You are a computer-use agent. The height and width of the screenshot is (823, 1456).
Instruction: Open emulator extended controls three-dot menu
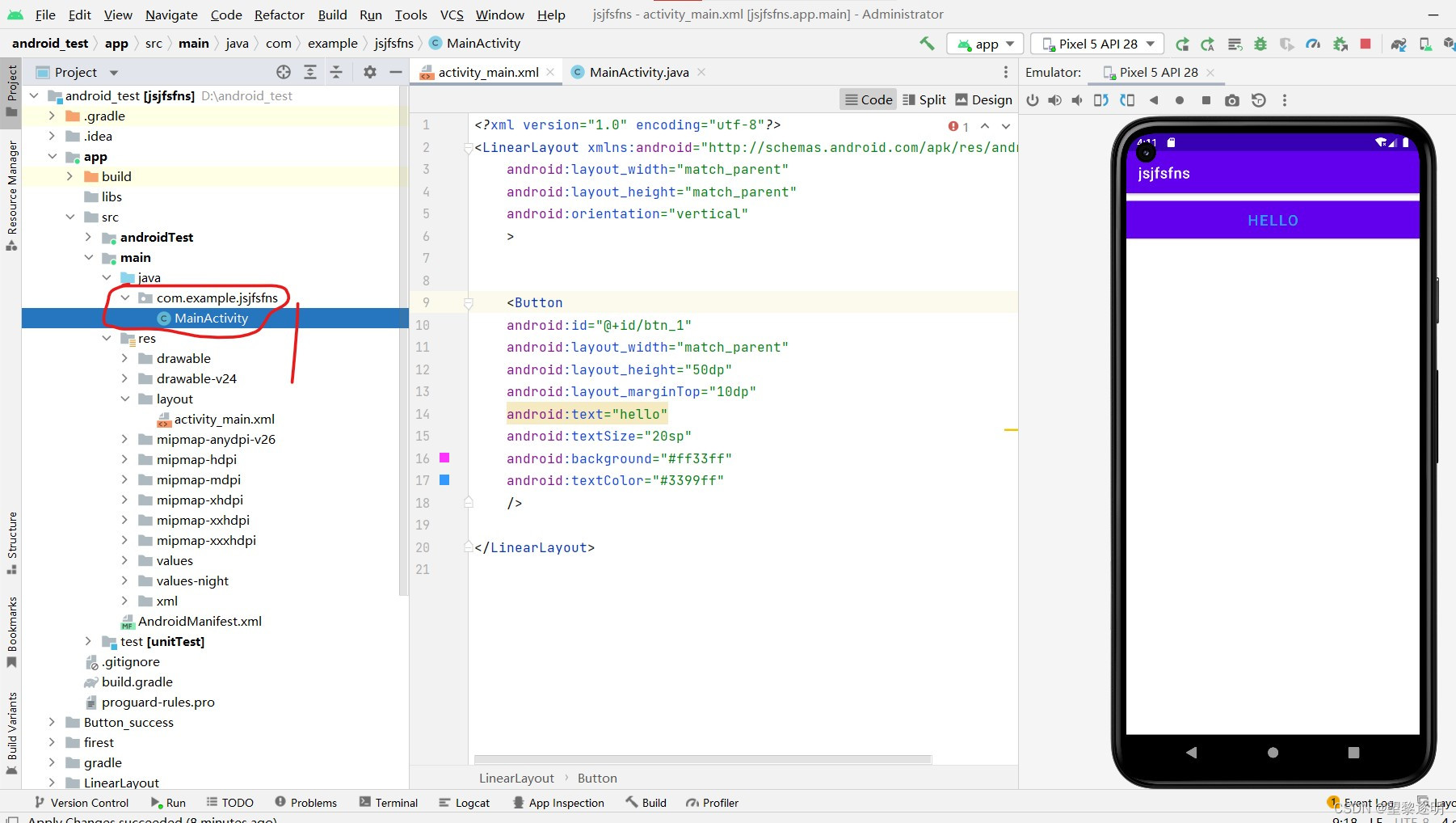click(1285, 100)
